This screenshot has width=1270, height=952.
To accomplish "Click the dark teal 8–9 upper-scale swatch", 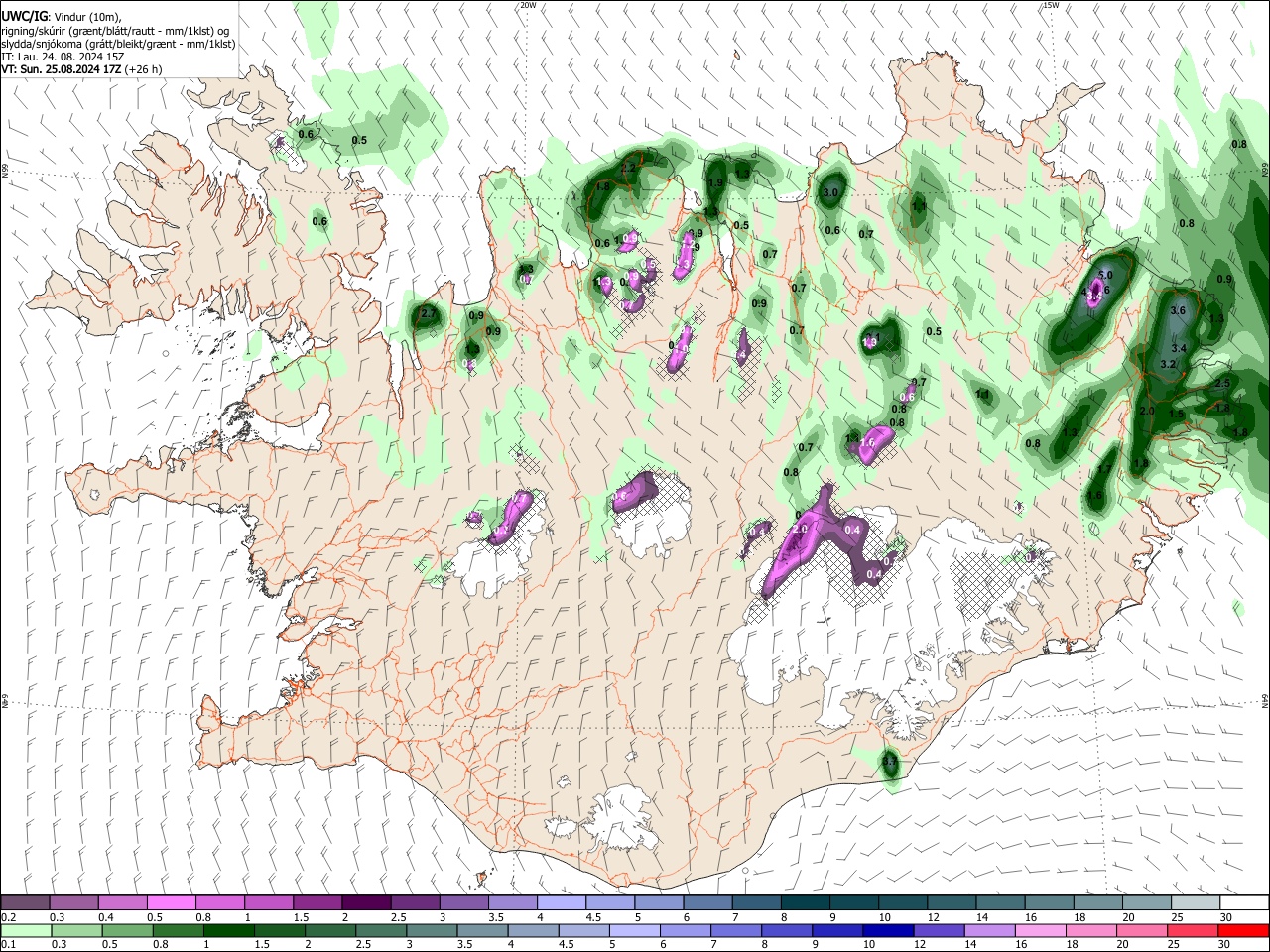I will pyautogui.click(x=805, y=903).
